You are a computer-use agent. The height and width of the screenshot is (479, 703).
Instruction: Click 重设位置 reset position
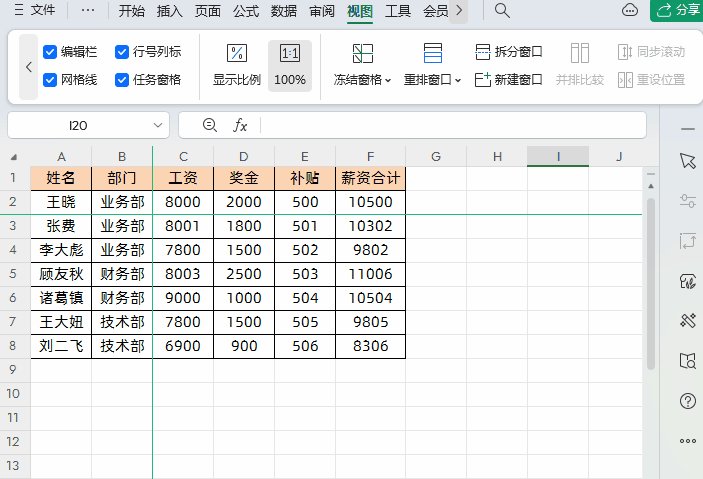coord(651,80)
